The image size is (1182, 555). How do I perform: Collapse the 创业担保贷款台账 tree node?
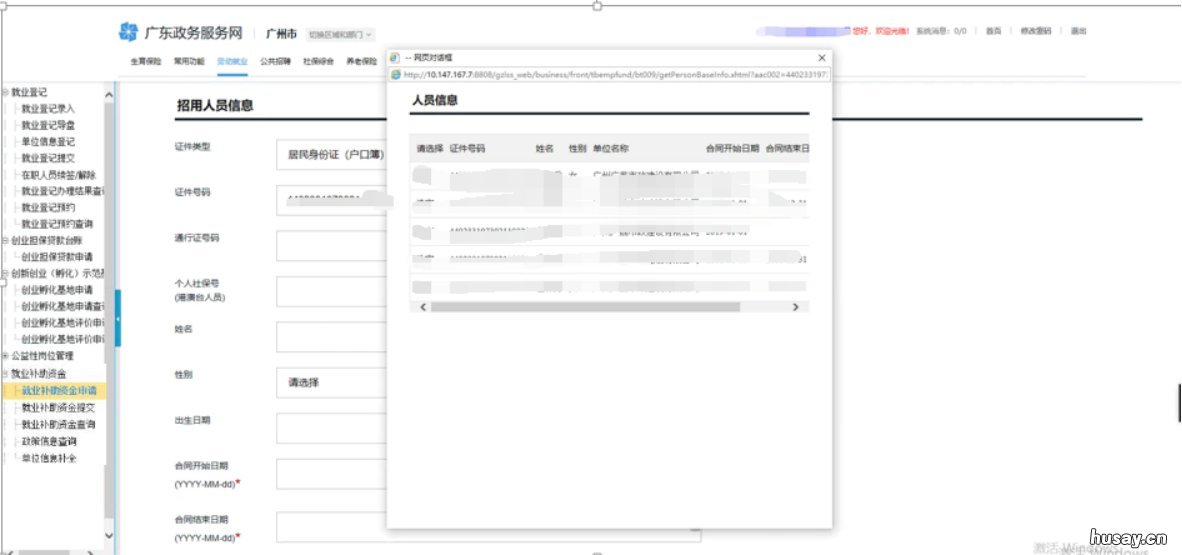coord(5,241)
